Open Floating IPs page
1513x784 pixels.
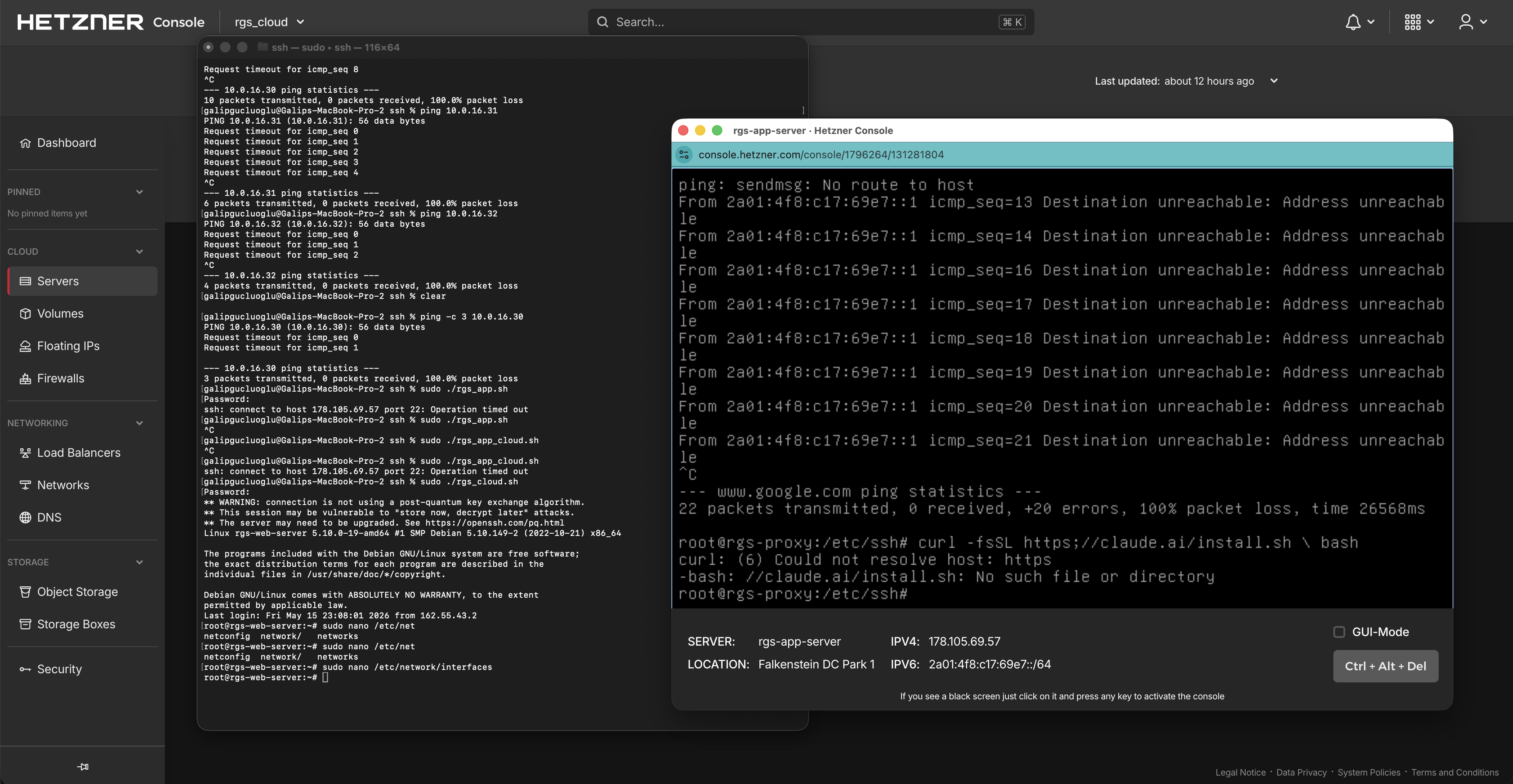coord(82,346)
